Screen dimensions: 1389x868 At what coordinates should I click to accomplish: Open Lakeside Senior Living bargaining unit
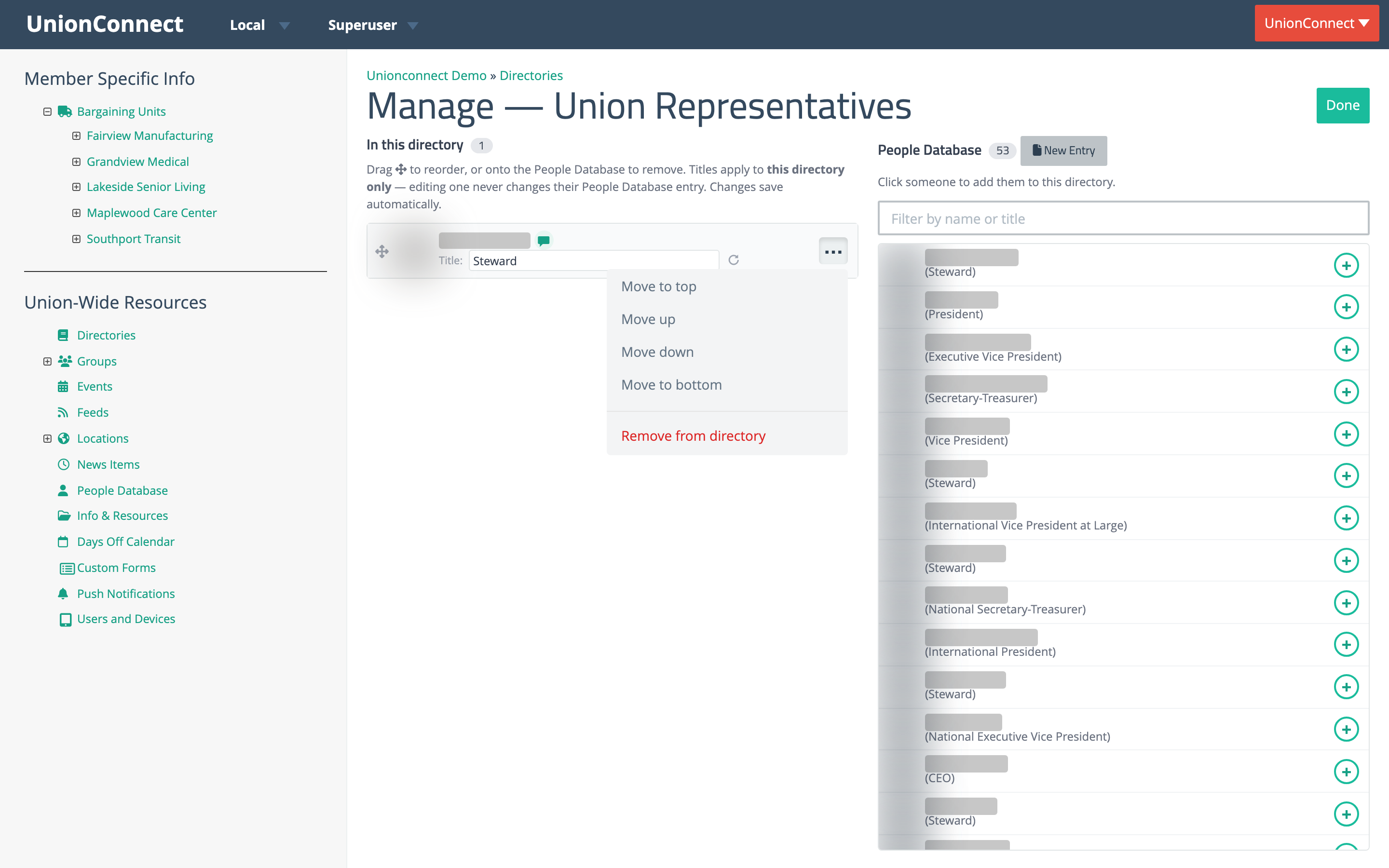tap(146, 187)
